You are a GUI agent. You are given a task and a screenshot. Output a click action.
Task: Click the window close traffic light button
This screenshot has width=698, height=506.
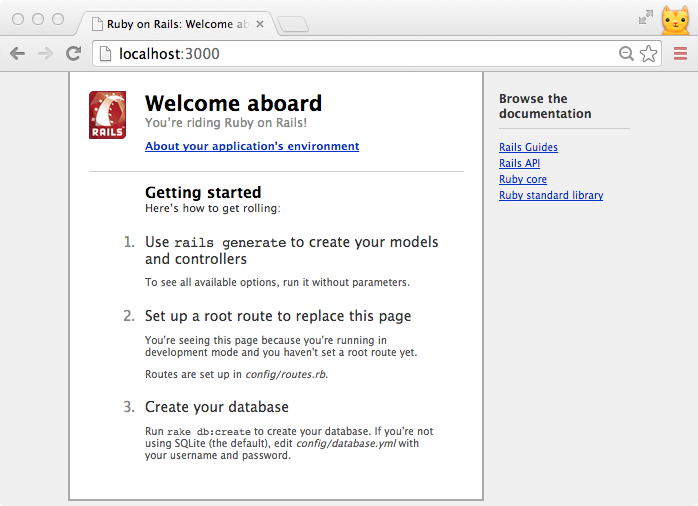(18, 19)
